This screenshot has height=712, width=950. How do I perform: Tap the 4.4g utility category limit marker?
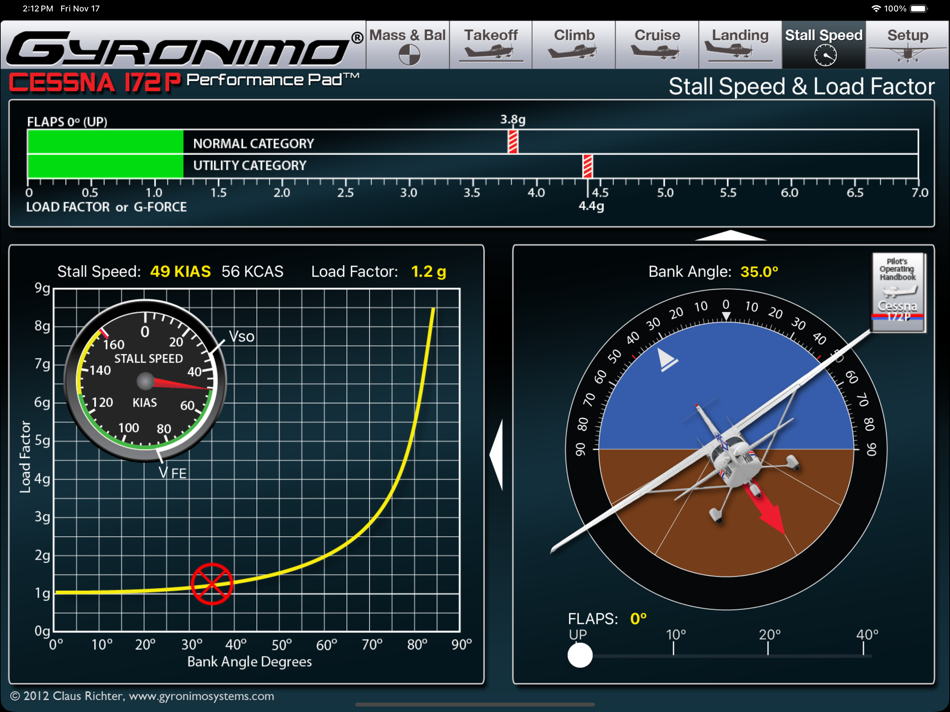tap(587, 165)
